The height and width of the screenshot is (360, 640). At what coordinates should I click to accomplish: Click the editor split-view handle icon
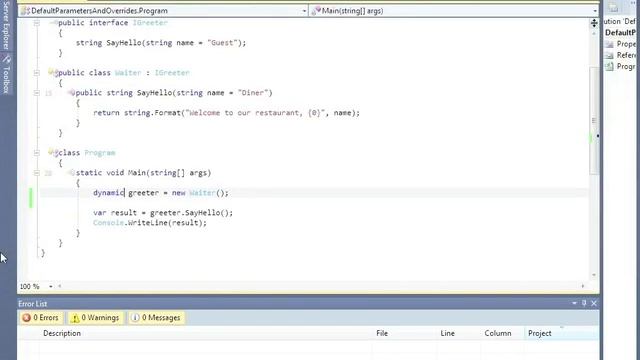pyautogui.click(x=594, y=23)
